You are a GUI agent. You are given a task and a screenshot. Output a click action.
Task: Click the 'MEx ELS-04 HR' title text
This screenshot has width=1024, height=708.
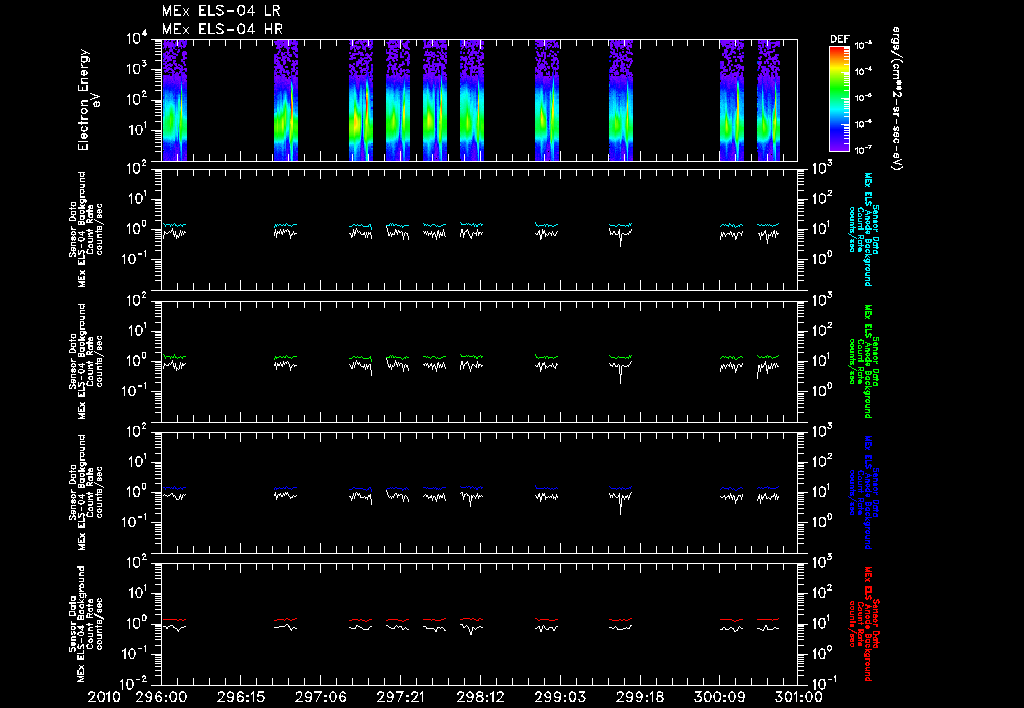tap(222, 29)
